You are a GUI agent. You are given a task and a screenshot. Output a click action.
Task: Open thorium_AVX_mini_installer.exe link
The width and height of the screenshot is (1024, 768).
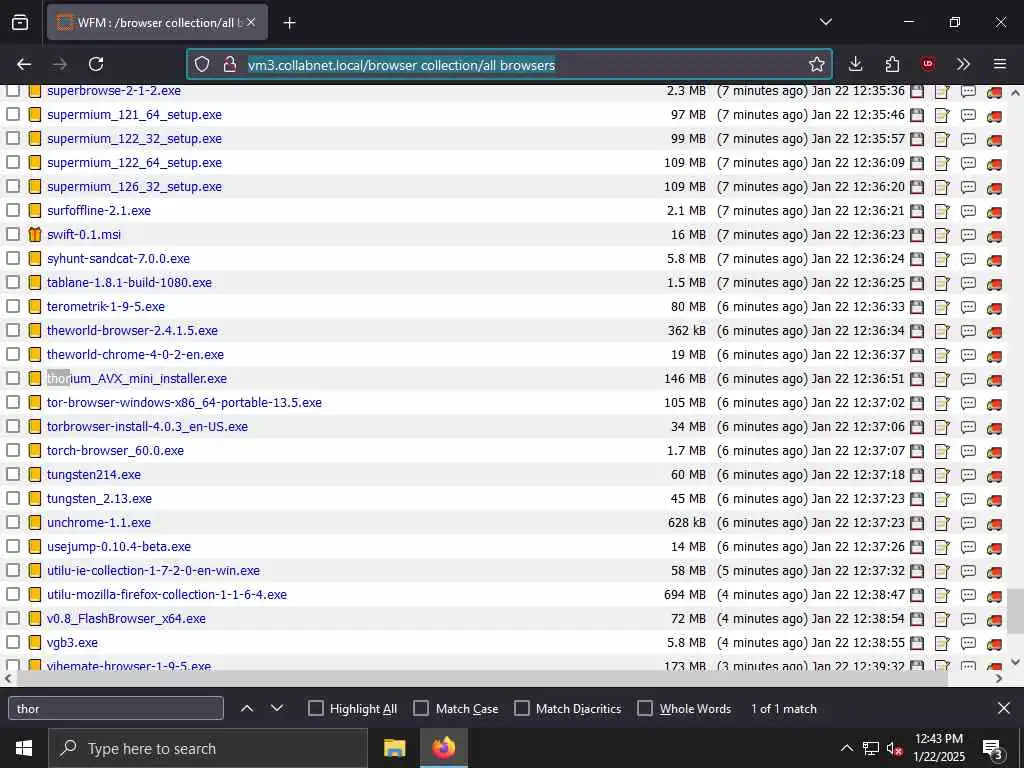(137, 379)
